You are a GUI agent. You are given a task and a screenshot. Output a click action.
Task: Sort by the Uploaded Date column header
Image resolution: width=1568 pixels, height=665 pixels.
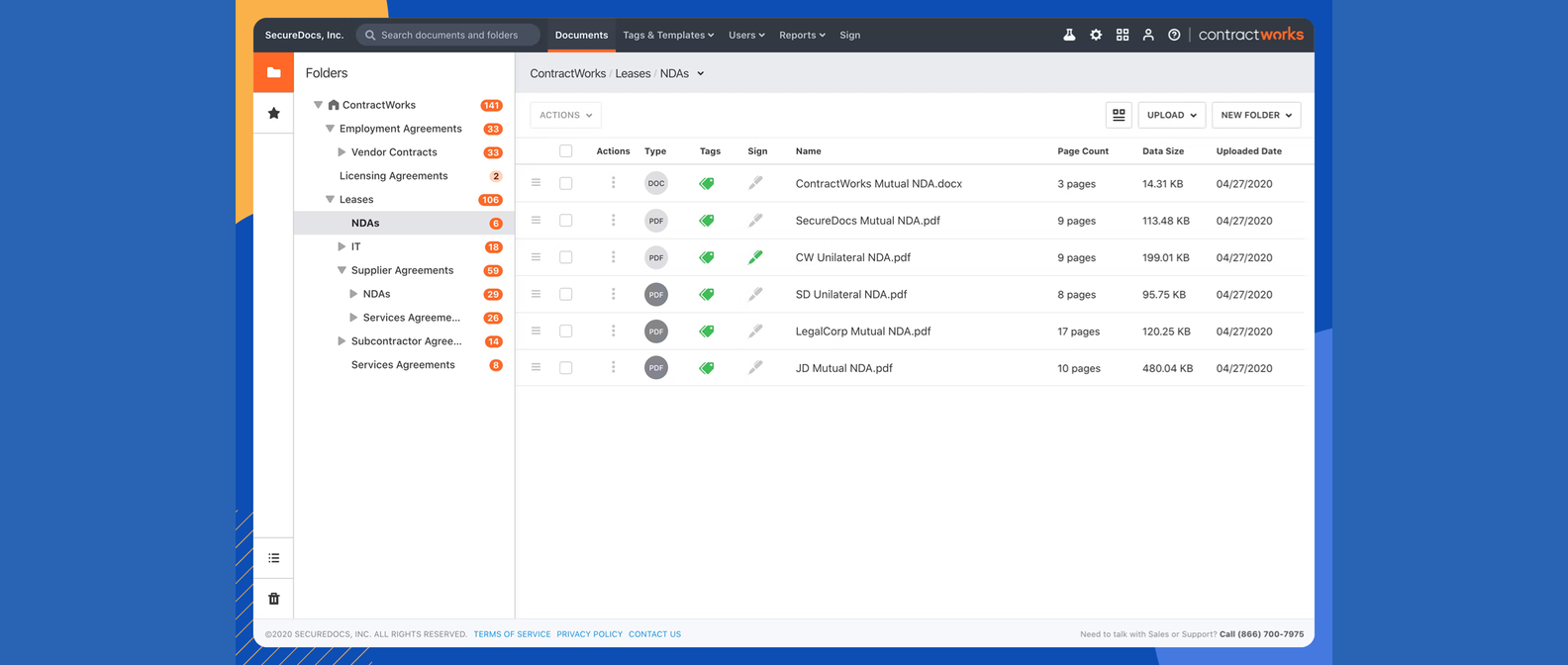point(1248,151)
